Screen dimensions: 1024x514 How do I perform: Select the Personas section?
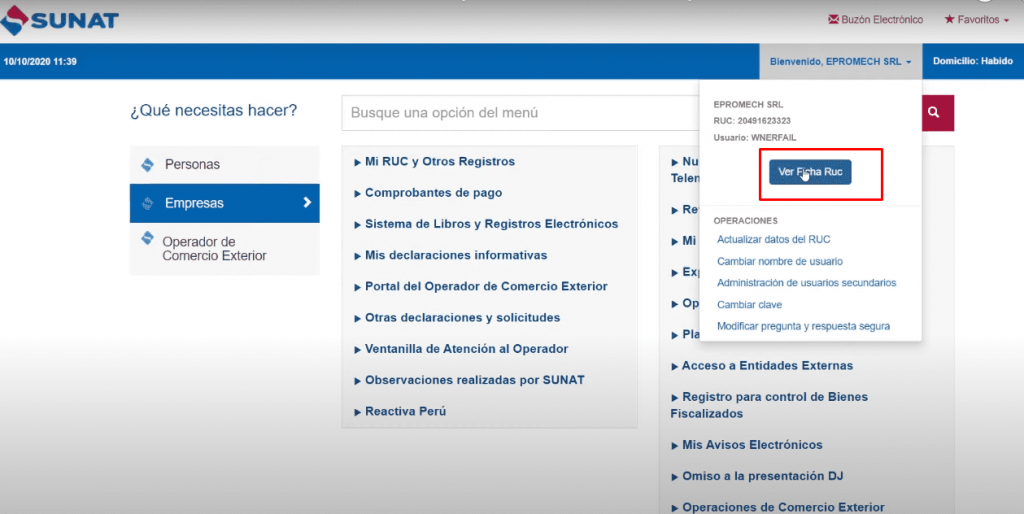pos(225,165)
